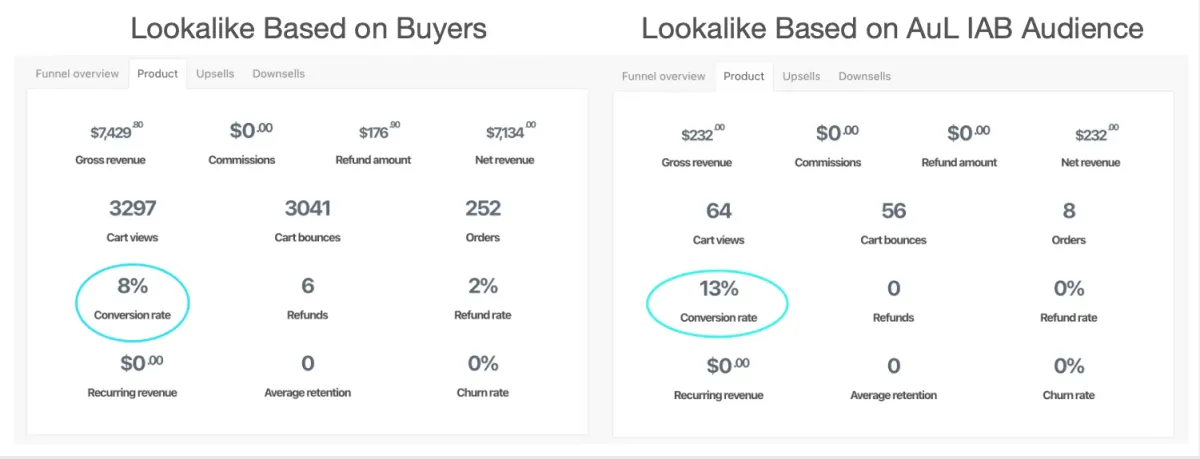Select left panel Product tab
Image resolution: width=1200 pixels, height=459 pixels.
158,74
